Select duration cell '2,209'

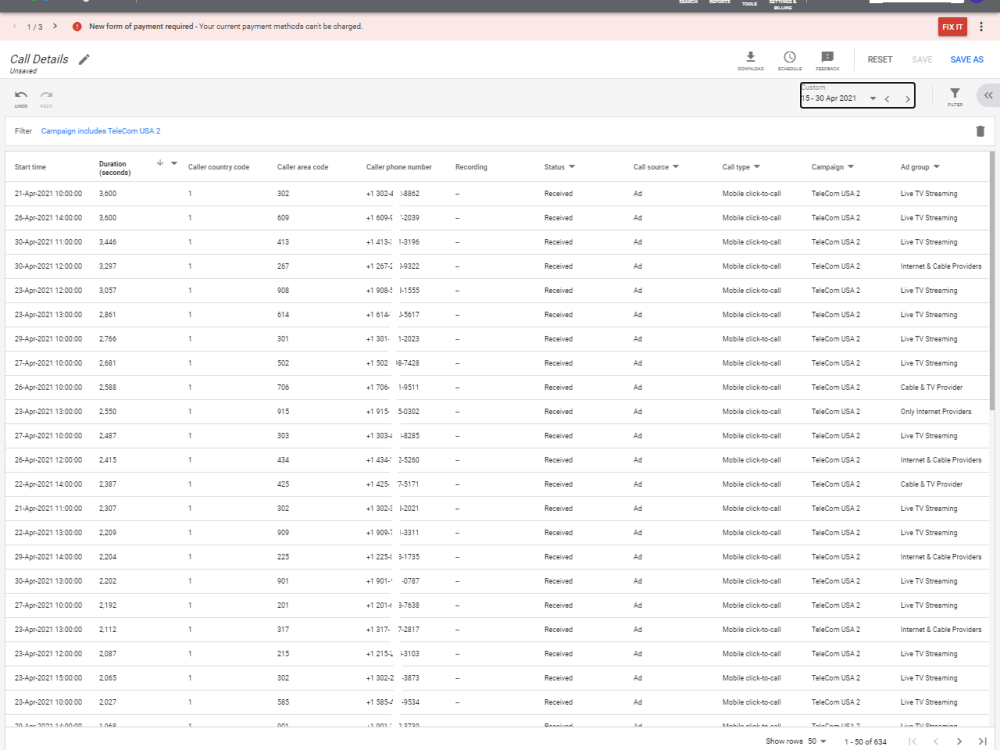point(108,533)
